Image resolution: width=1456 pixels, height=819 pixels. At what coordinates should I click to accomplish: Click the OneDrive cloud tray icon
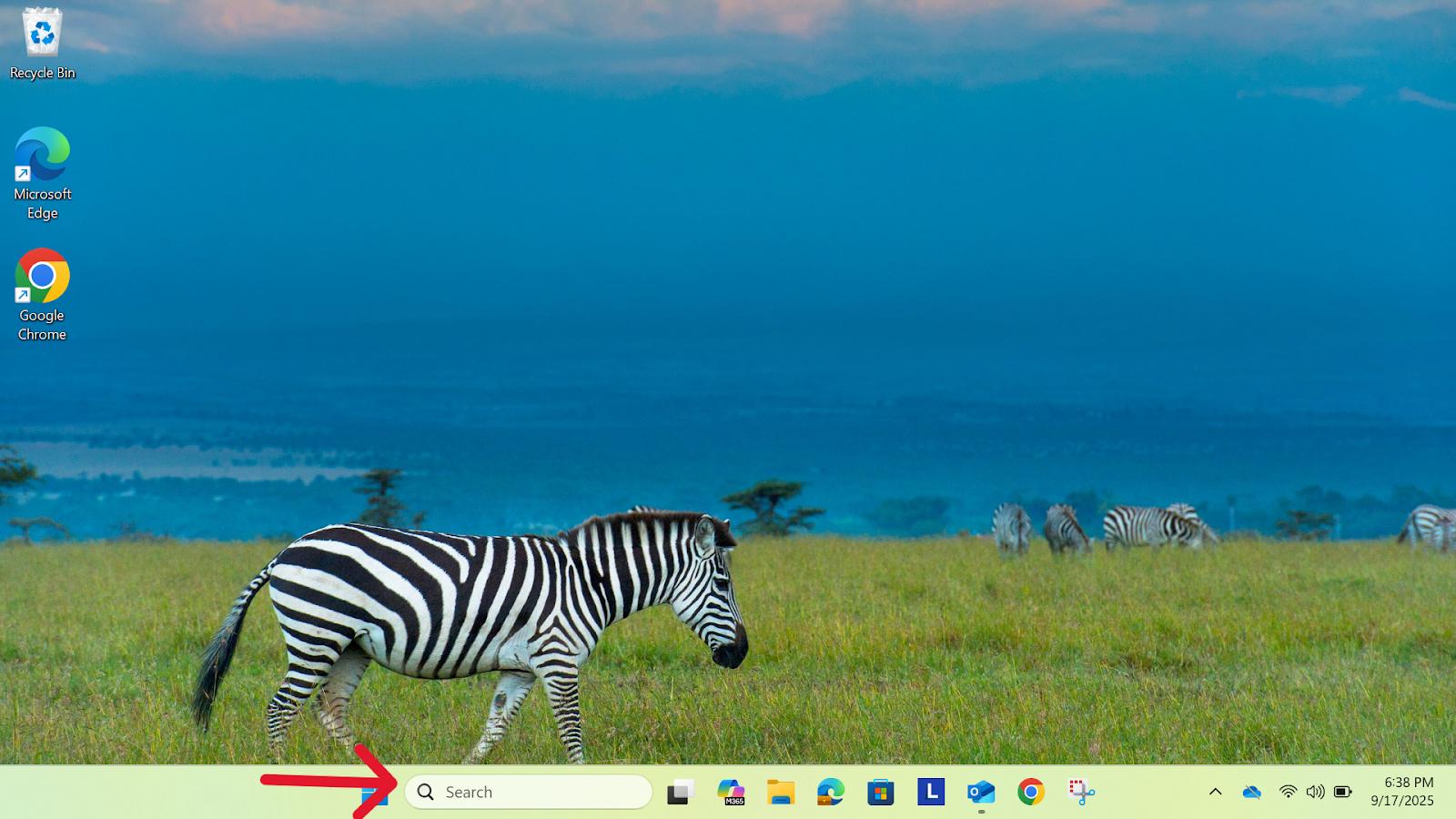pos(1252,792)
